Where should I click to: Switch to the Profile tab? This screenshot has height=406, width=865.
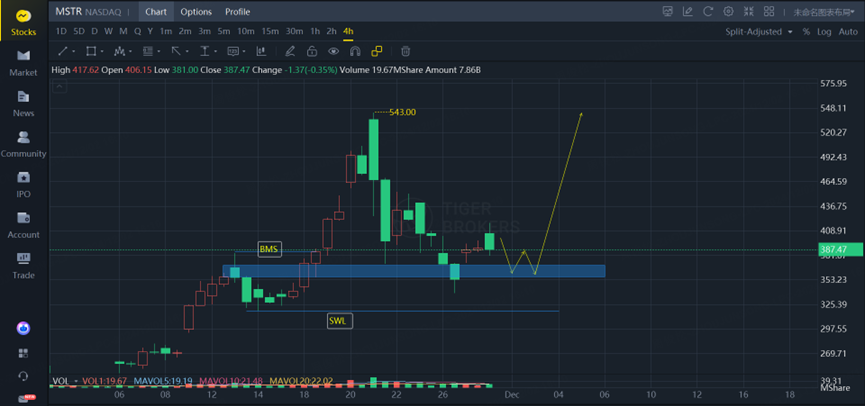click(237, 12)
